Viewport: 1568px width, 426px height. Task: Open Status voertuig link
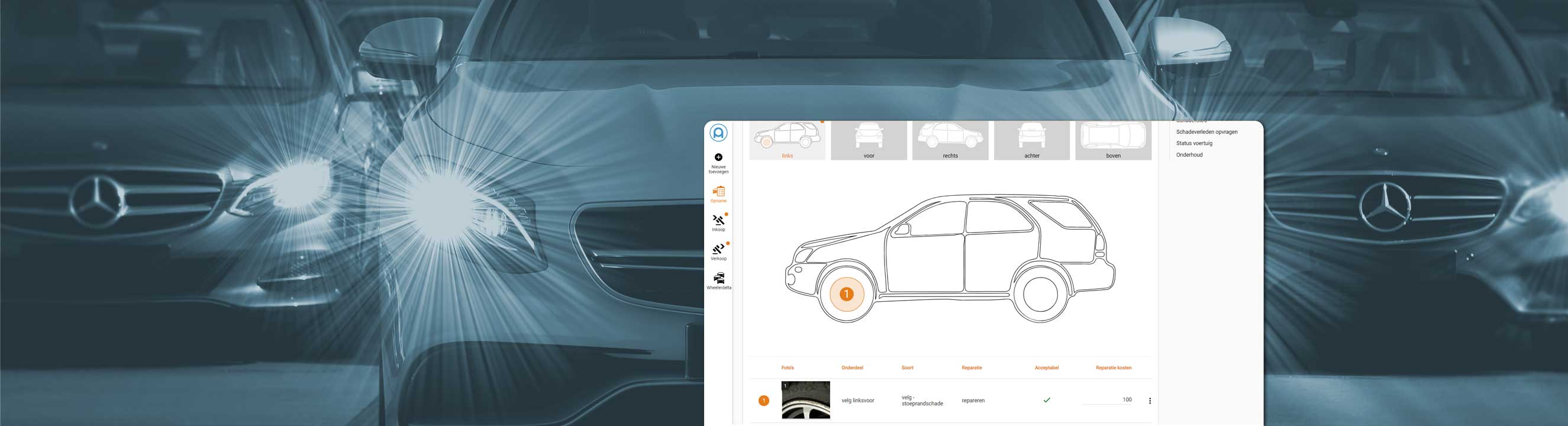tap(1194, 144)
